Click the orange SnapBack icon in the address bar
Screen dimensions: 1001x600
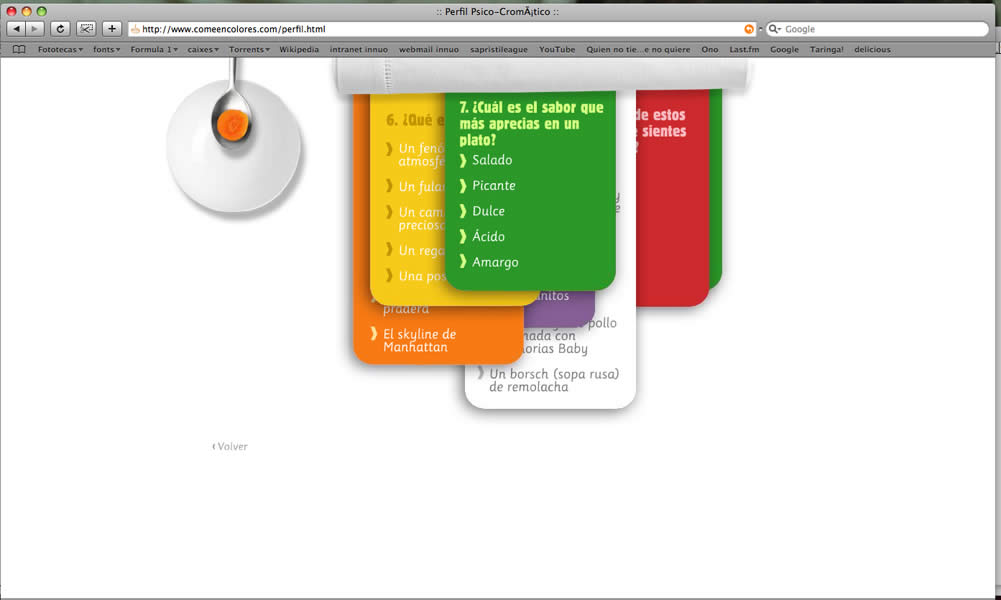tap(749, 29)
